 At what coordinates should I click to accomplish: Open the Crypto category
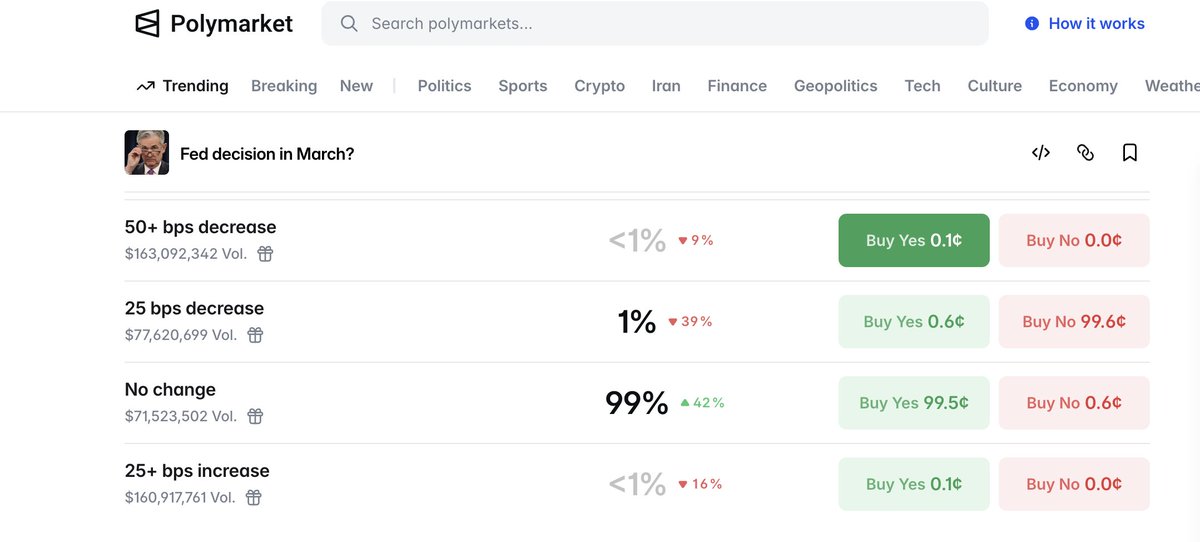(599, 86)
